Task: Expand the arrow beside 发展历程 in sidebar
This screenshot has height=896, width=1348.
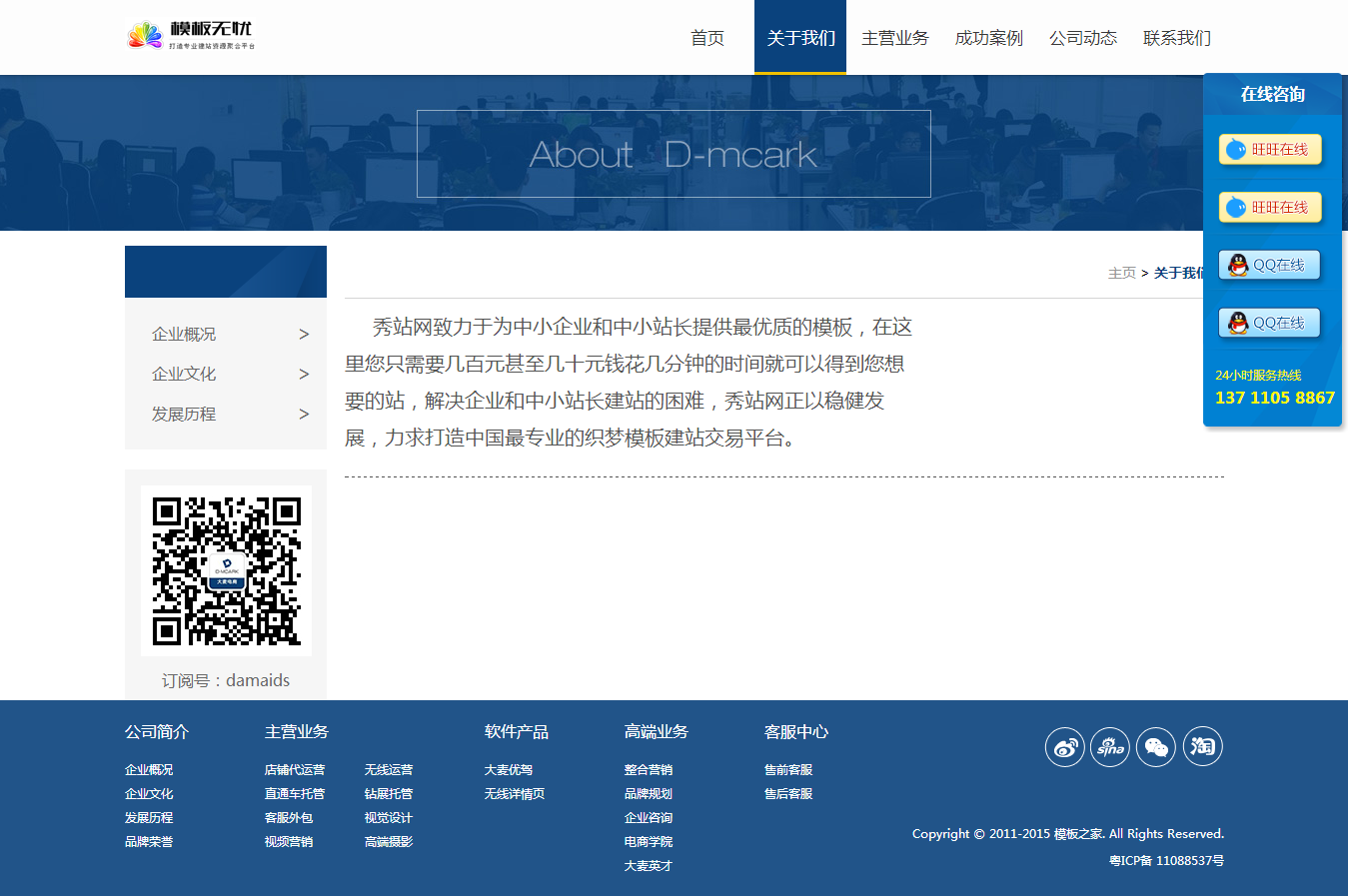Action: click(x=304, y=415)
